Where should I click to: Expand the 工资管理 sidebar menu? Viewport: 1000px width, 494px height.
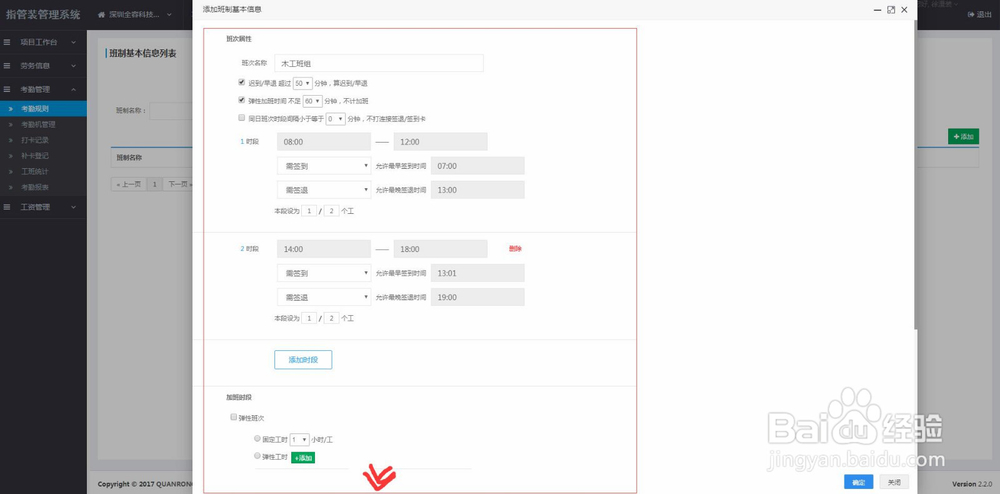tap(43, 207)
